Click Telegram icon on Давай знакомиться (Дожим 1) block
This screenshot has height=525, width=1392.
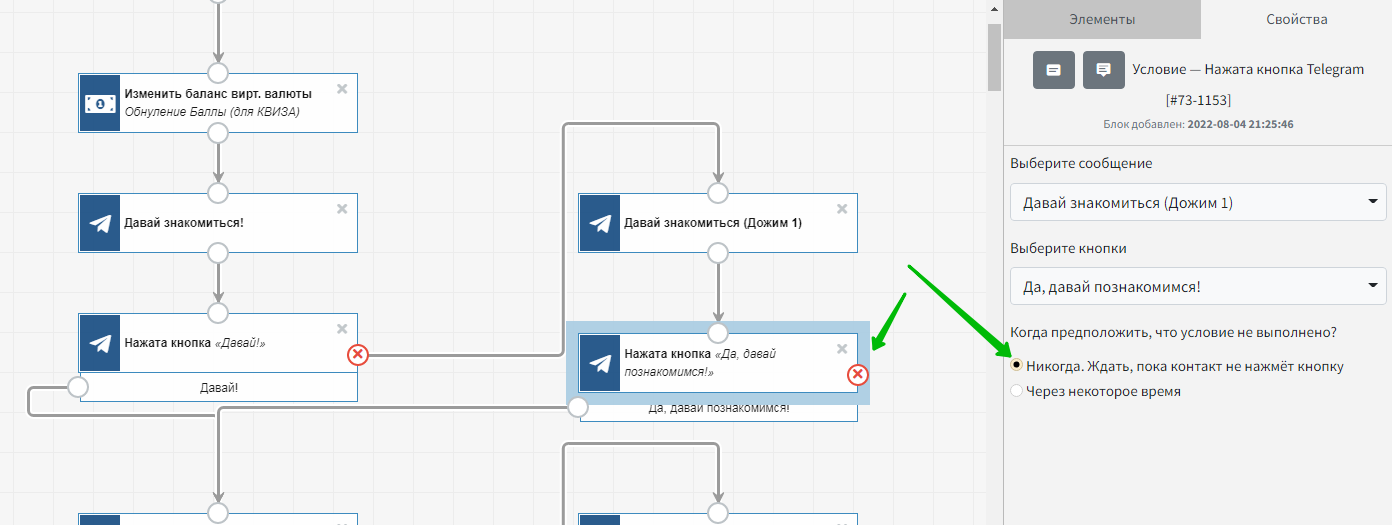pos(599,223)
